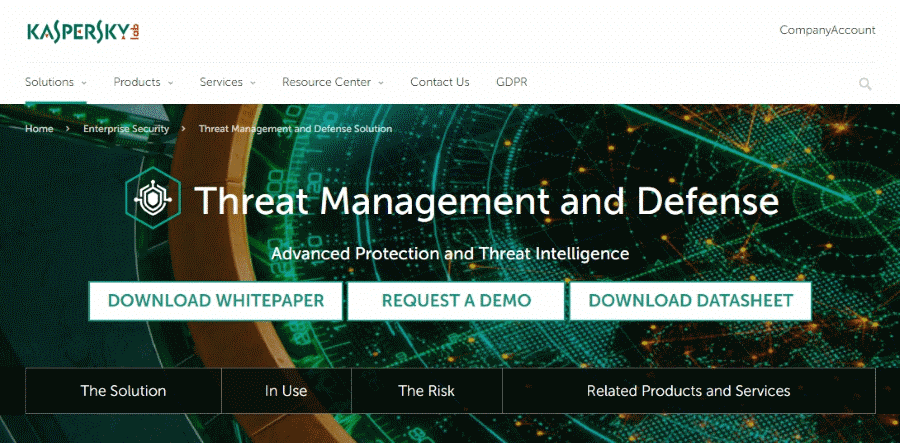The height and width of the screenshot is (443, 900).
Task: Expand the Resource Center chevron arrow
Action: pyautogui.click(x=381, y=83)
